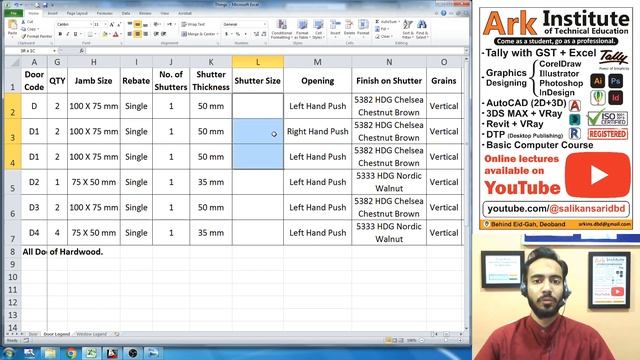Screen dimensions: 640x360
Task: Switch to the Insert ribbon tab
Action: click(52, 13)
